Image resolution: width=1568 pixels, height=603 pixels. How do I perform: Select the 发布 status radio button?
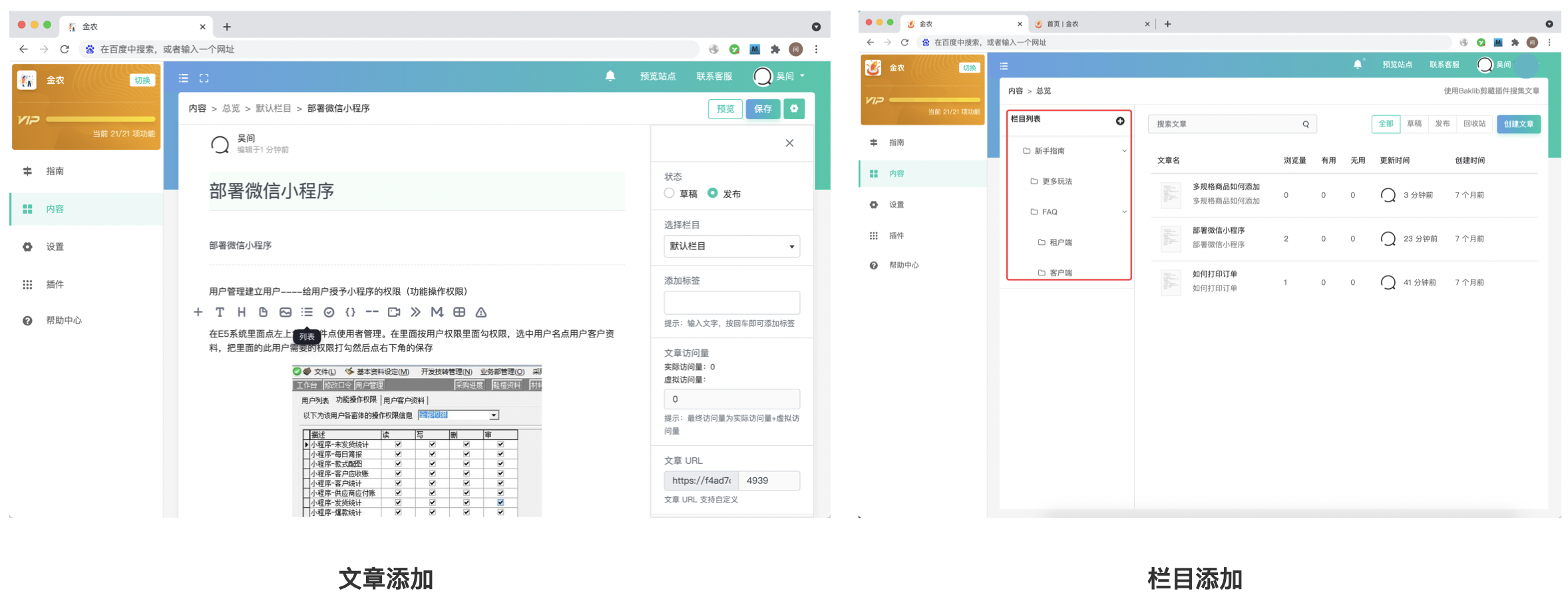(x=713, y=193)
